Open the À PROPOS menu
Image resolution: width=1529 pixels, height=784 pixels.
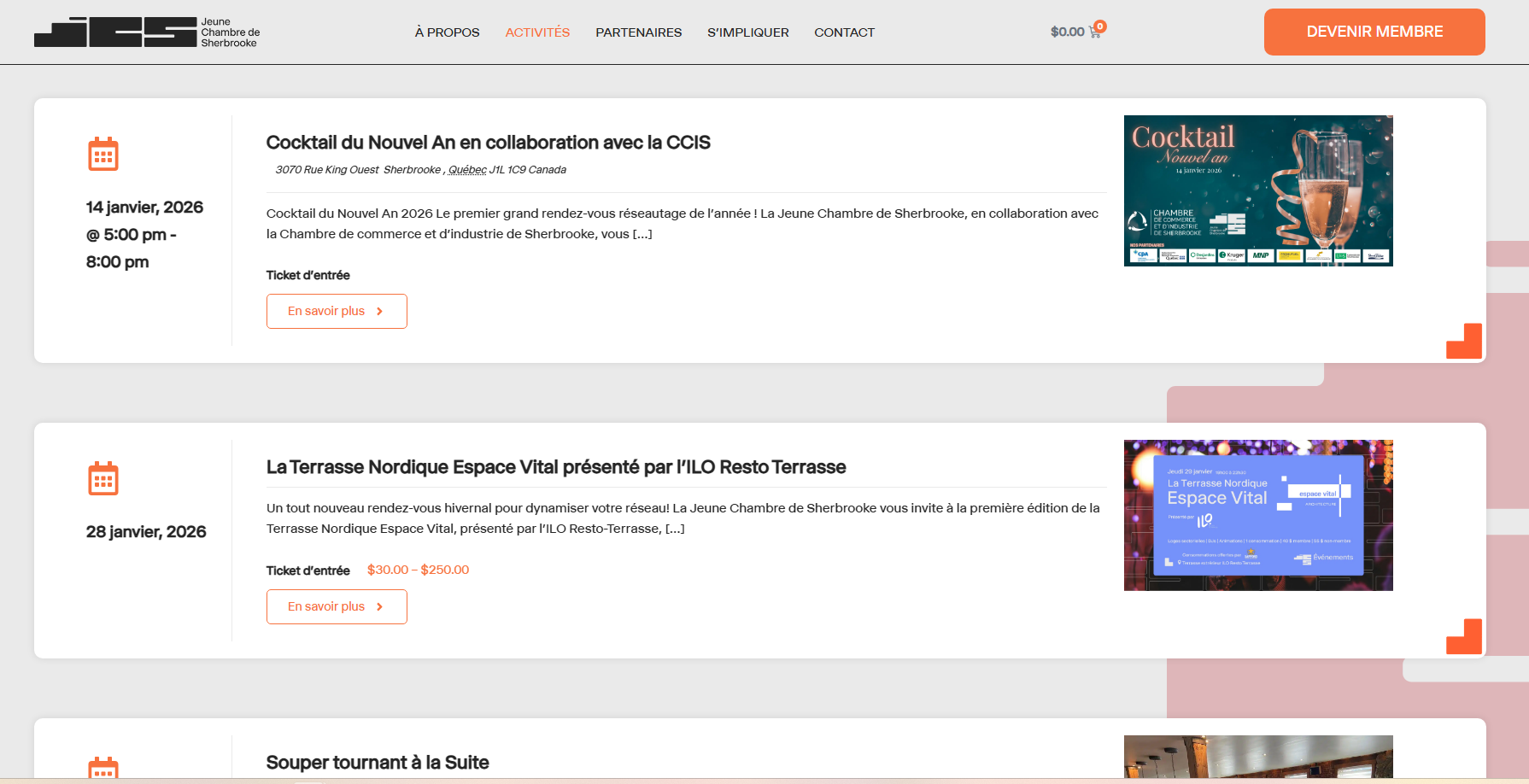[x=447, y=32]
